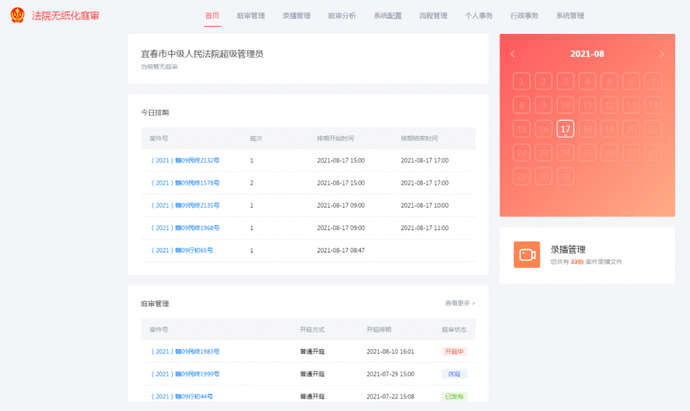Open case (2021)赣09民终1999号 link

coord(185,374)
